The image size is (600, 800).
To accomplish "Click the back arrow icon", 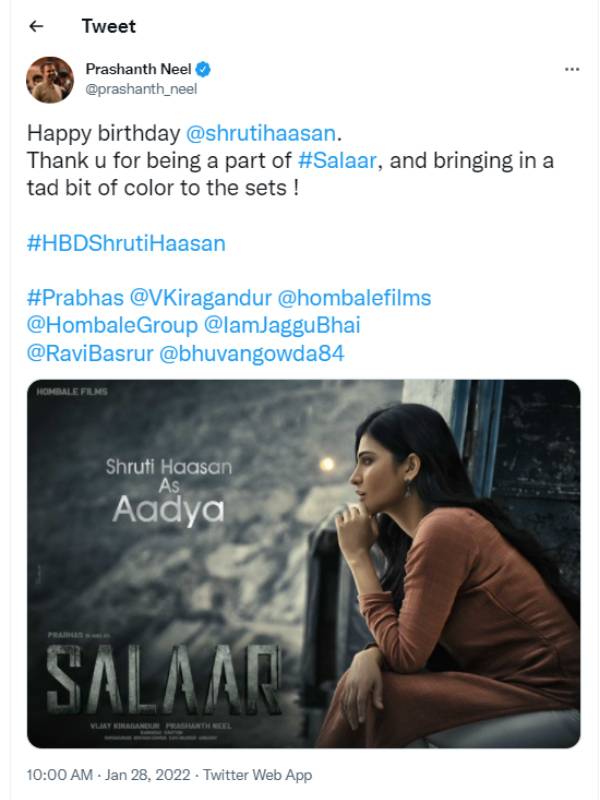I will pyautogui.click(x=37, y=26).
